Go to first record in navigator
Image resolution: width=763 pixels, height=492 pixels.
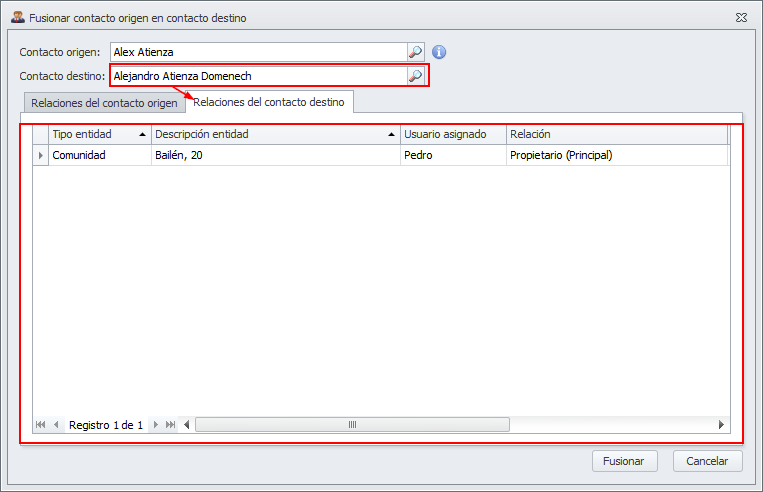click(x=41, y=425)
